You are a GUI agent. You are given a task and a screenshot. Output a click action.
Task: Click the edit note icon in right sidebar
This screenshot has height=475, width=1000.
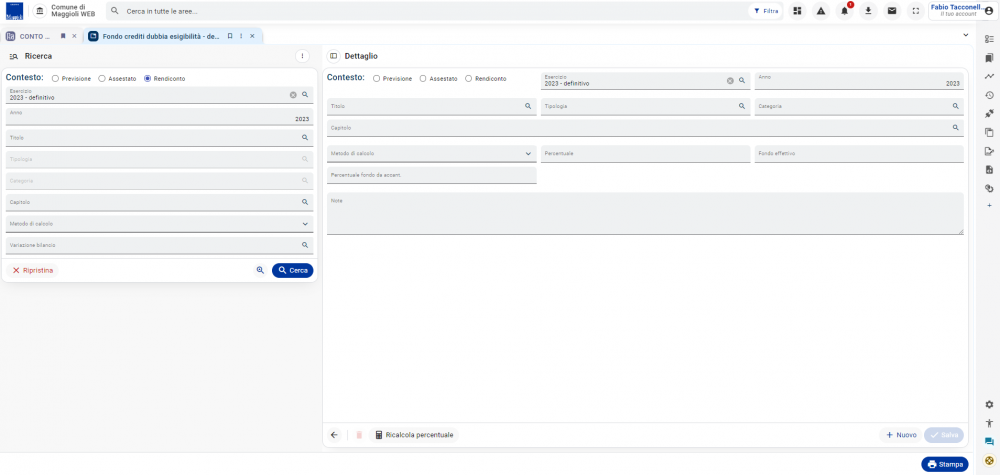coord(989,151)
